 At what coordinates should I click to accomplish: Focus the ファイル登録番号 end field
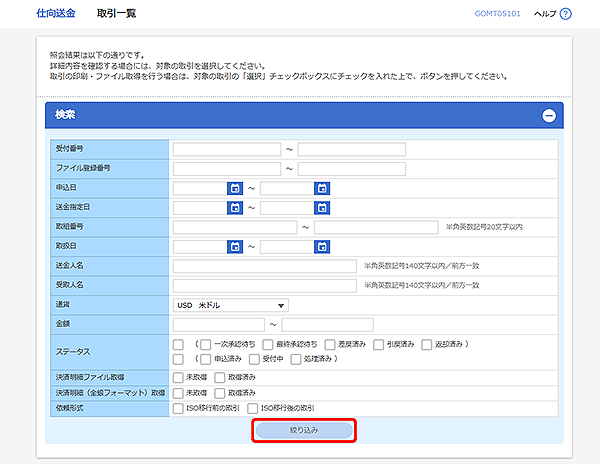coord(352,169)
